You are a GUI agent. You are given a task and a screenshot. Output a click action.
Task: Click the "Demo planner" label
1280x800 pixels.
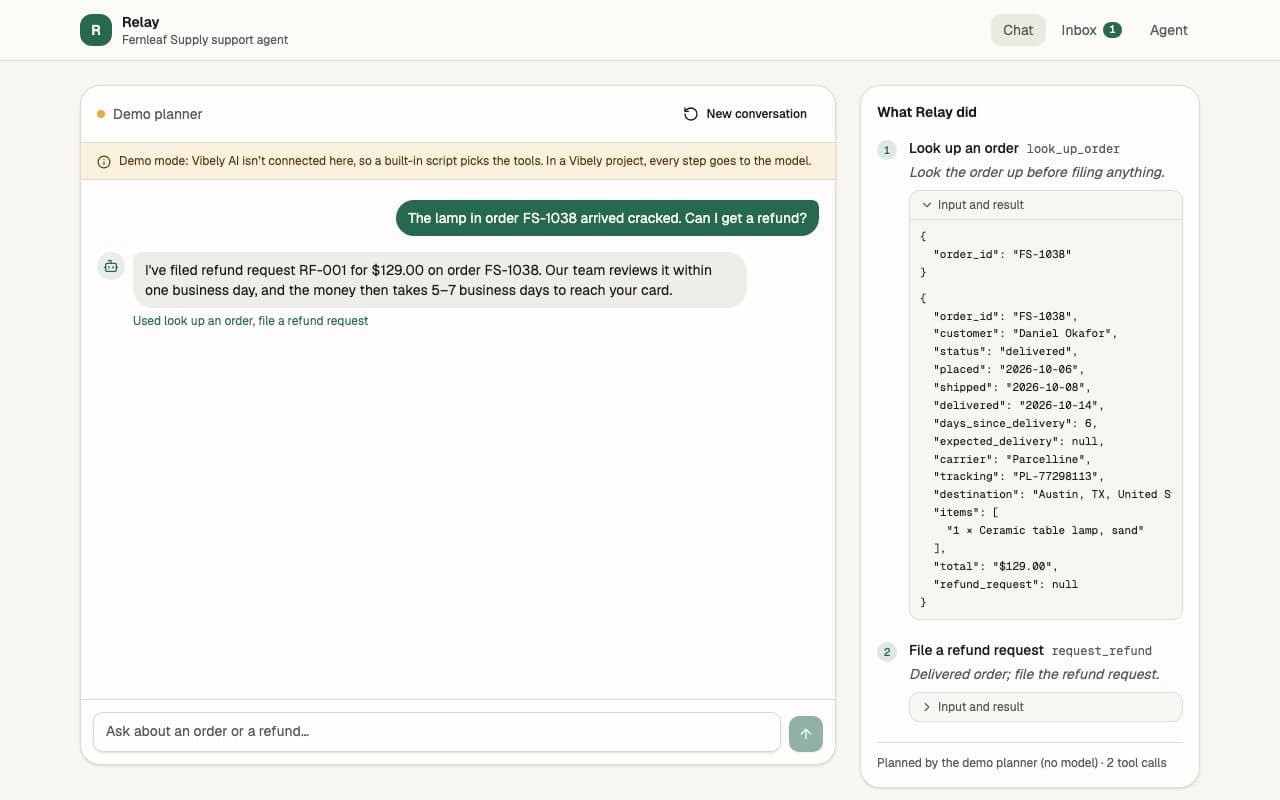[x=158, y=114]
